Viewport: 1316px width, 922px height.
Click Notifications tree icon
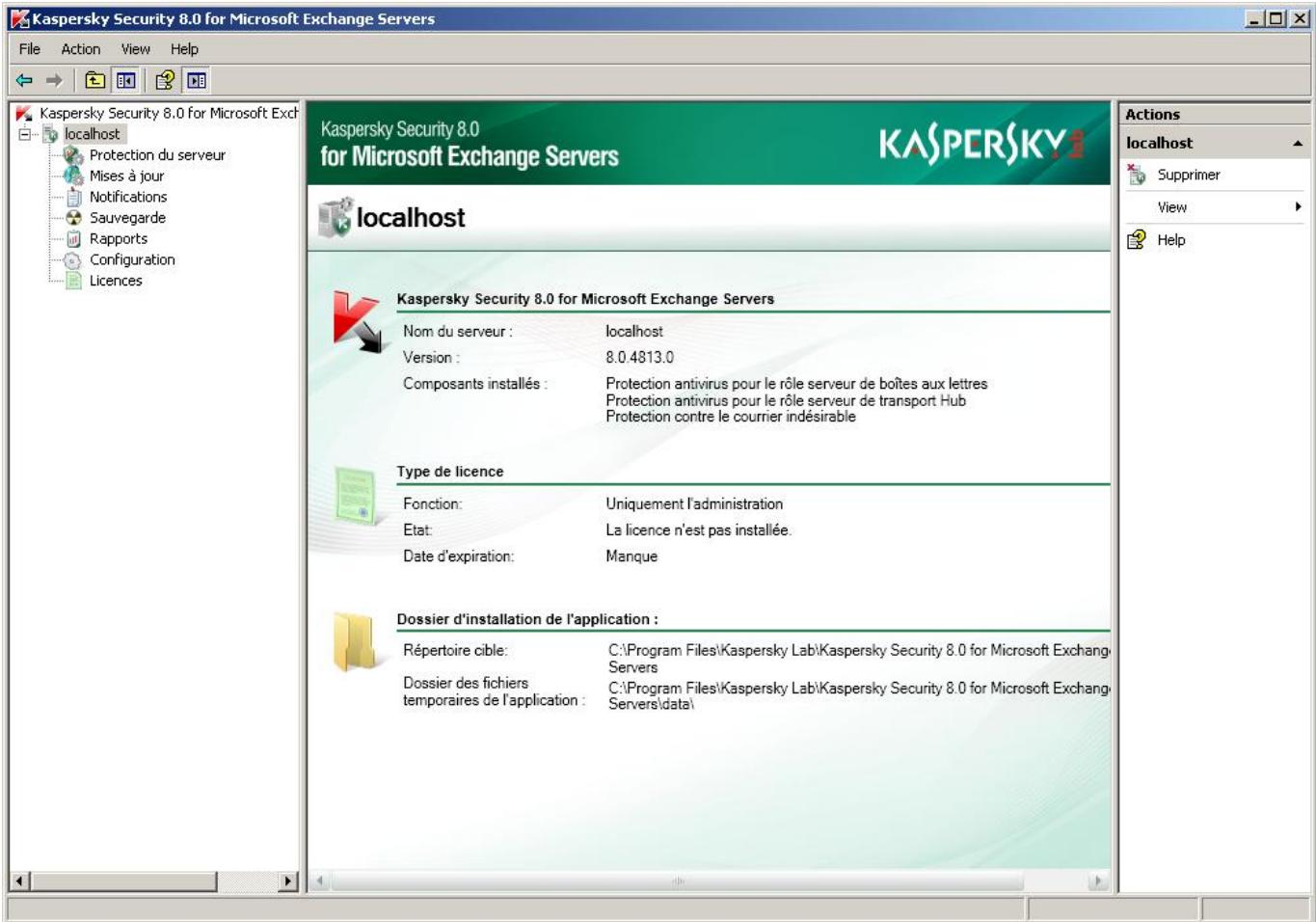[x=73, y=197]
